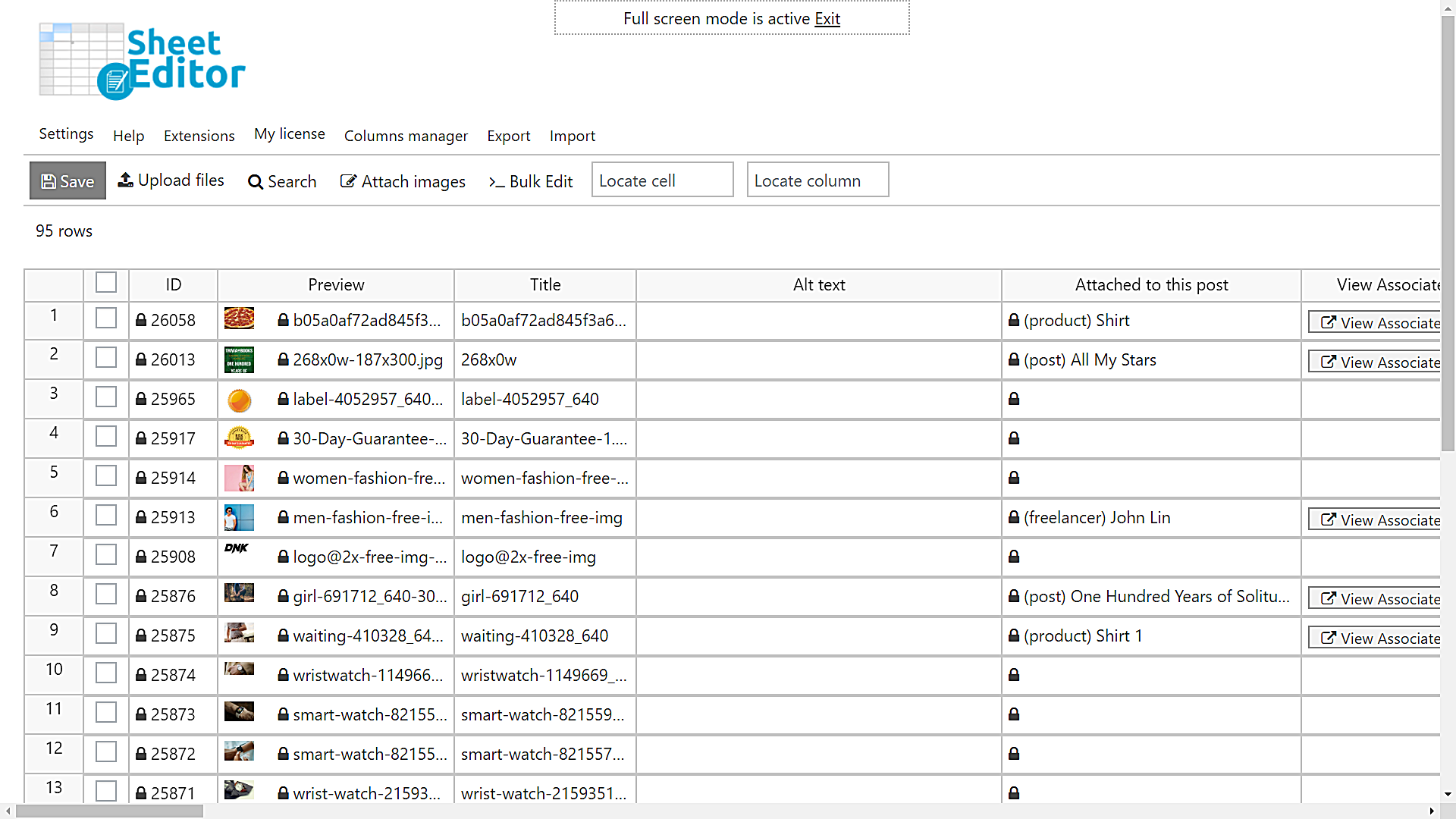Click the lock icon beside ID 26058
The width and height of the screenshot is (1456, 819).
tap(141, 320)
